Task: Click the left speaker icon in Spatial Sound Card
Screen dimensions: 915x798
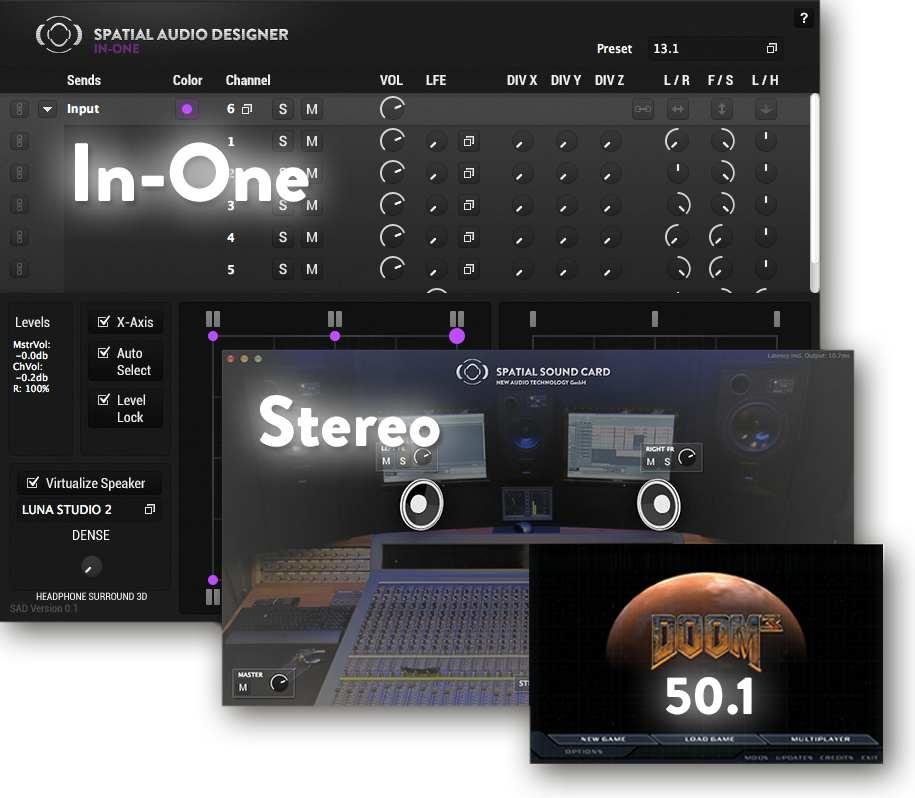Action: point(421,505)
